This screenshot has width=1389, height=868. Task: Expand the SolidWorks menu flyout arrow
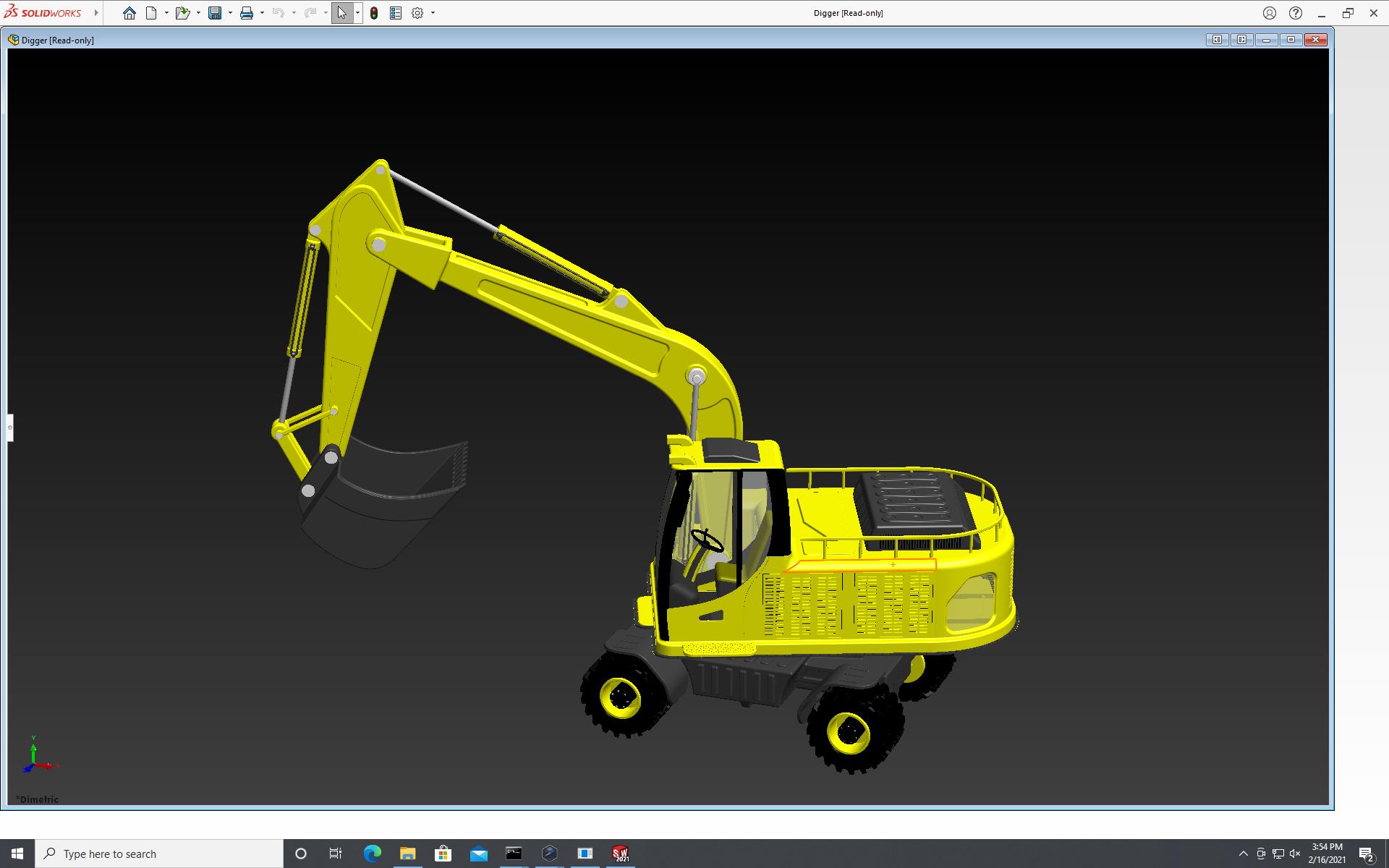(96, 13)
